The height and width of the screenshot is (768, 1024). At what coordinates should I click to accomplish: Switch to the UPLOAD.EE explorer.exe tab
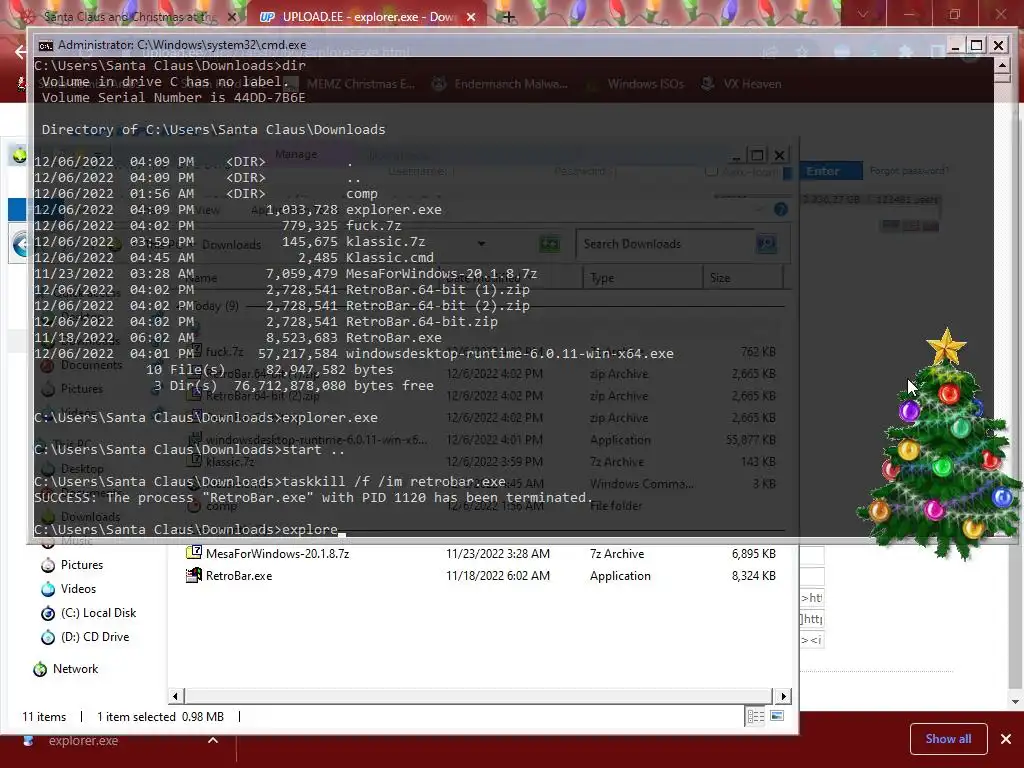[369, 17]
